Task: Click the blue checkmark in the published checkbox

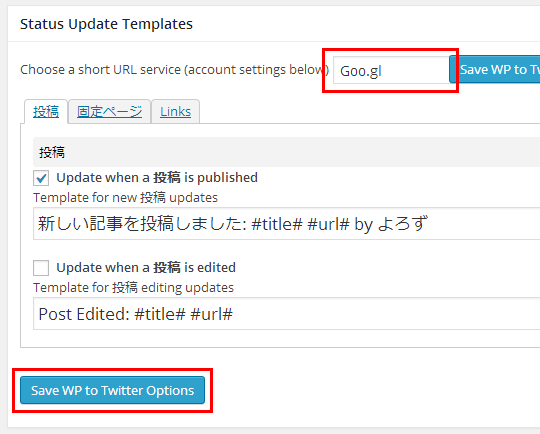Action: click(41, 178)
